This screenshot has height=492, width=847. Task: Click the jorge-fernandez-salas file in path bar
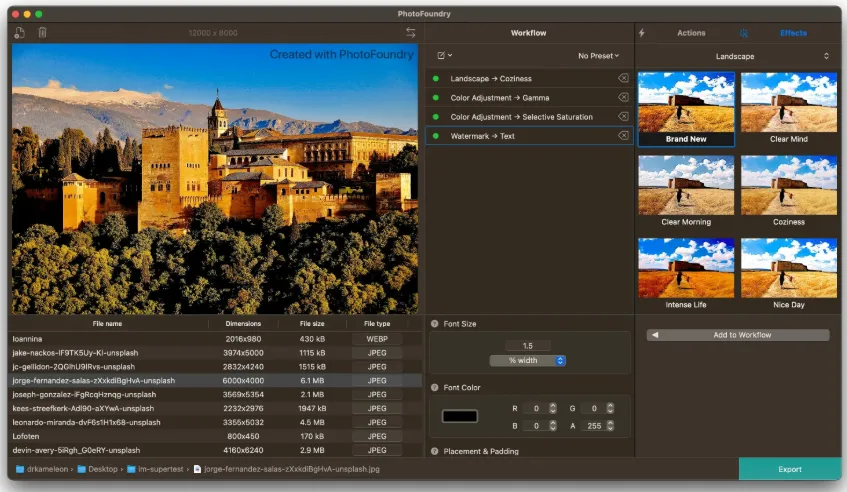pyautogui.click(x=287, y=469)
